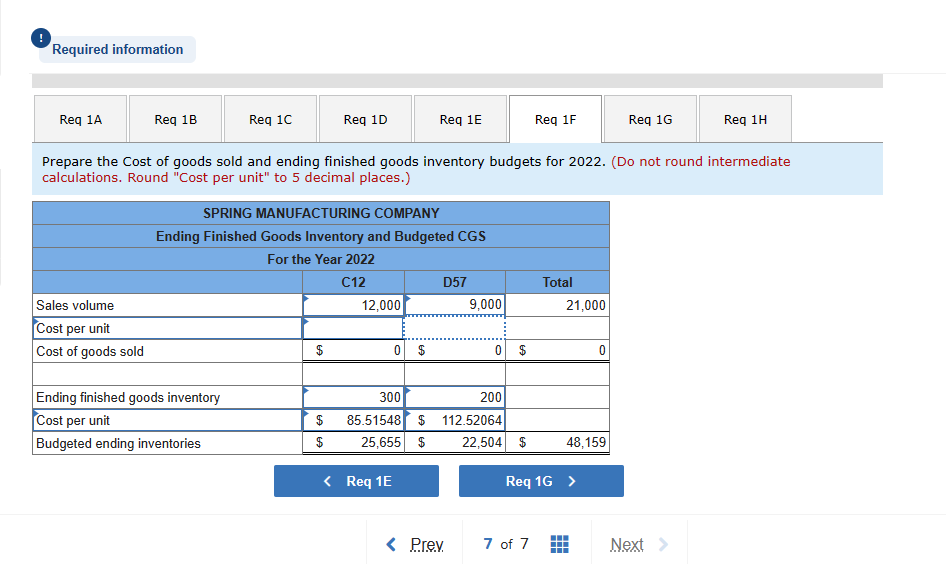Viewport: 946px width, 572px height.
Task: Click the total sales volume 21,000 cell
Action: coord(557,305)
